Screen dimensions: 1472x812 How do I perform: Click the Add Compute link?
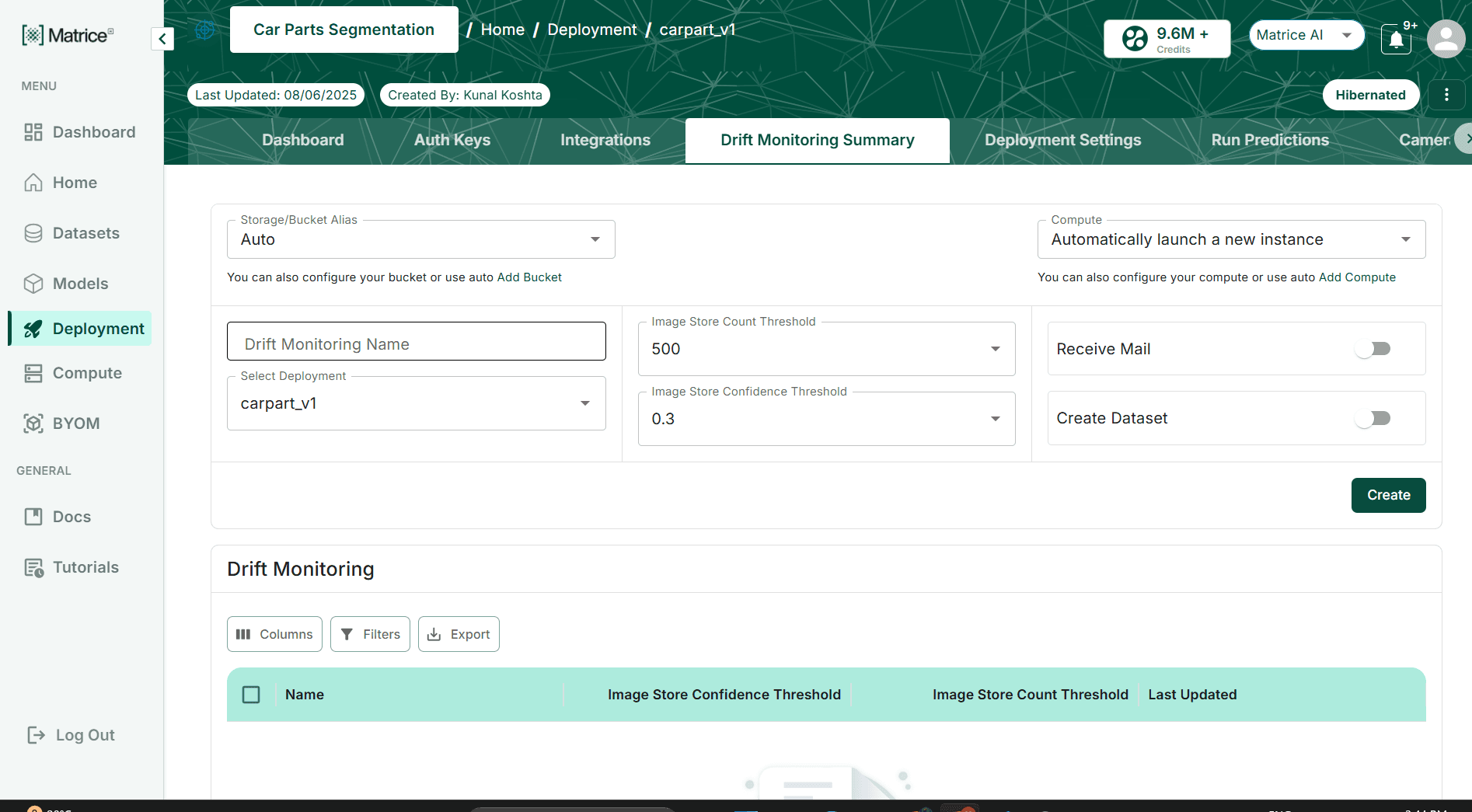1357,277
